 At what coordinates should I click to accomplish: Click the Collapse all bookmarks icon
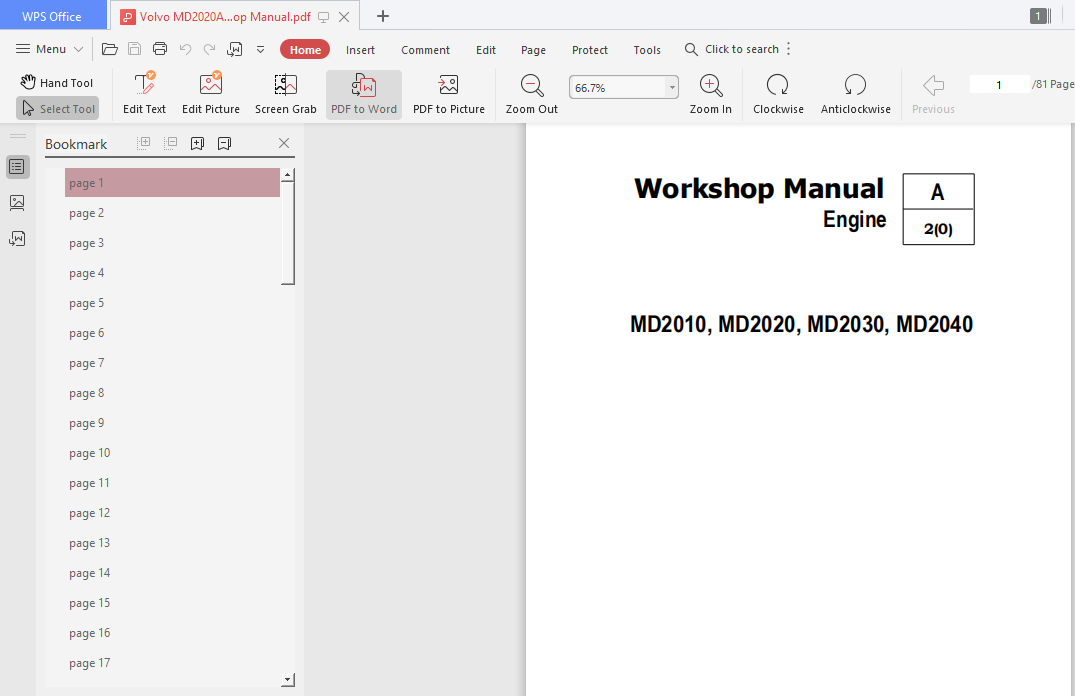[171, 143]
